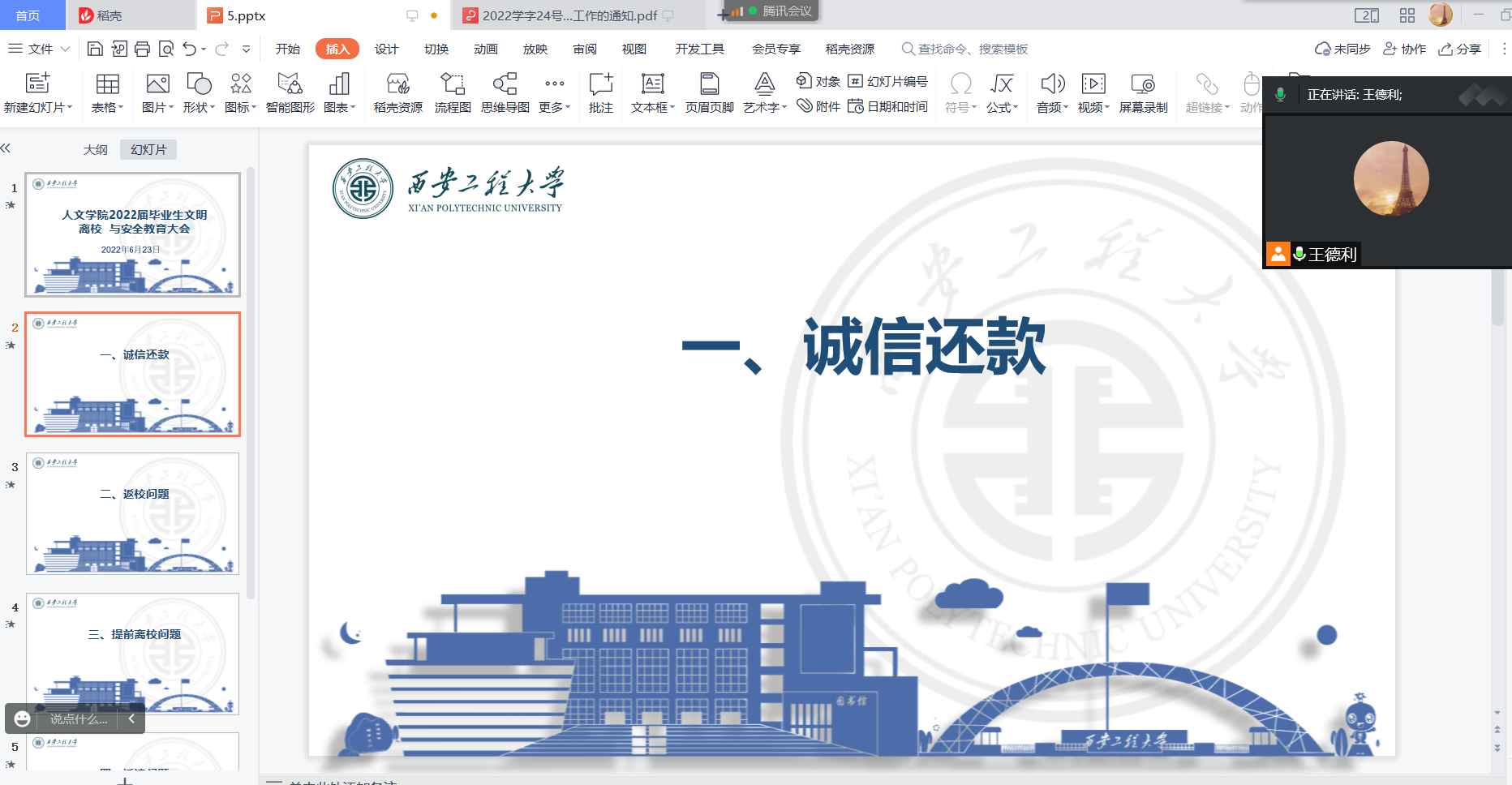Click the 分享 share button

[1459, 49]
